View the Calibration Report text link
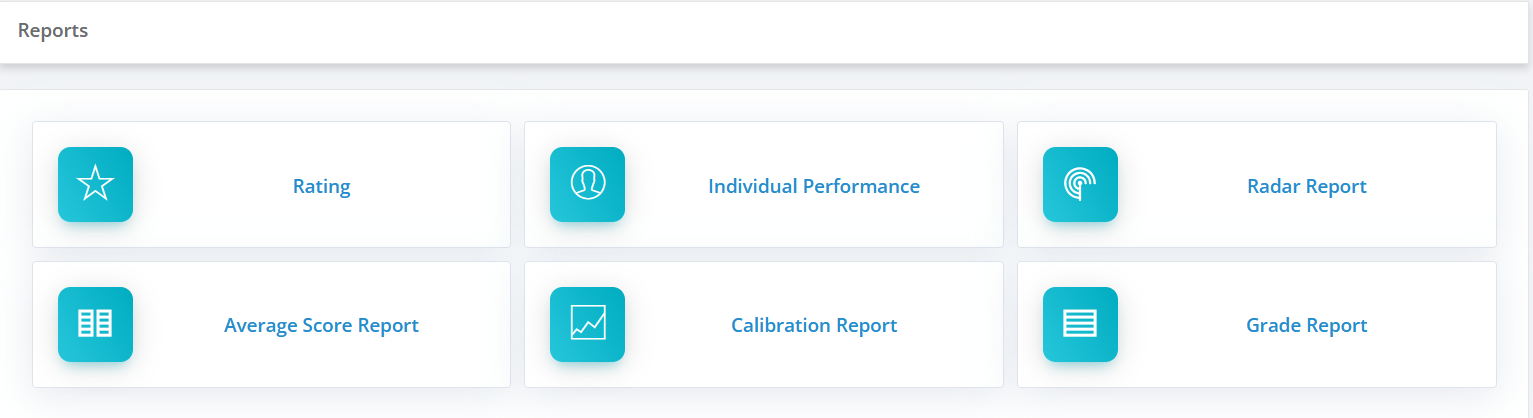The height and width of the screenshot is (418, 1533). coord(814,325)
